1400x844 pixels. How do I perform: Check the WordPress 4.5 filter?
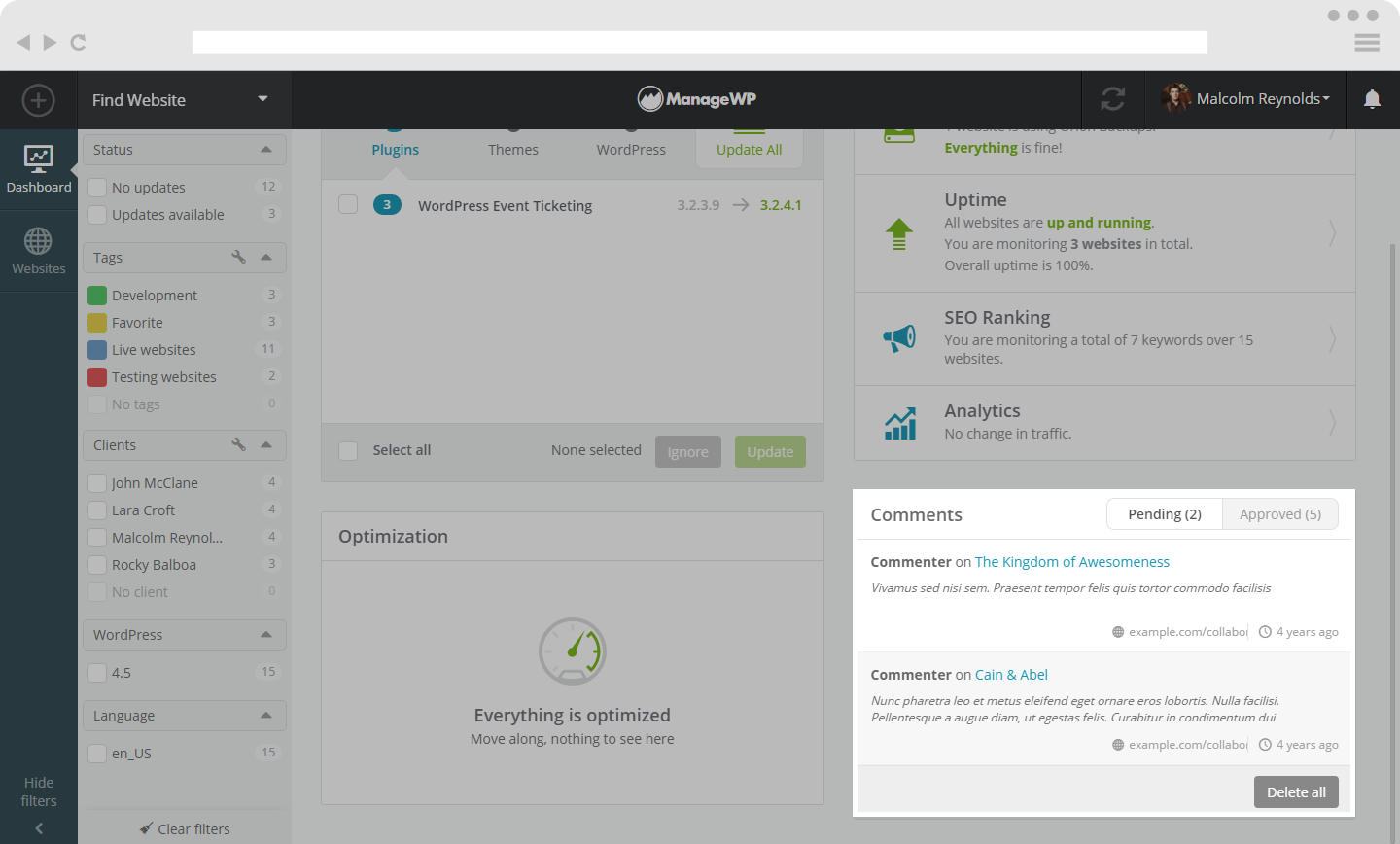(97, 672)
